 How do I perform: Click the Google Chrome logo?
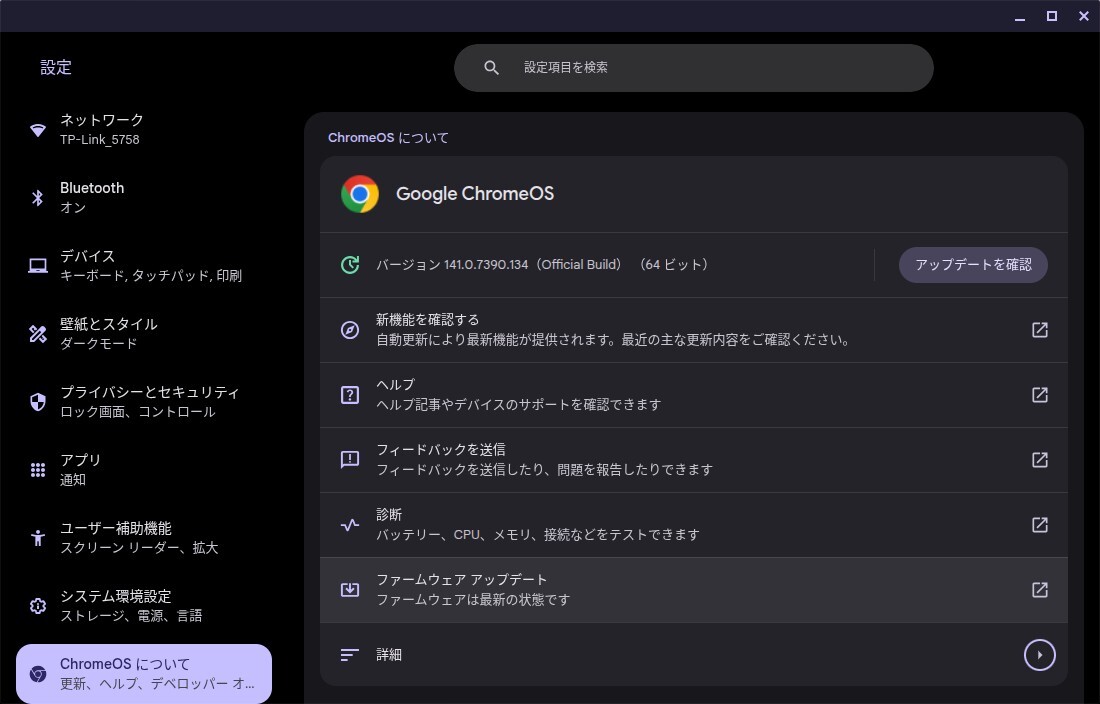pyautogui.click(x=360, y=194)
